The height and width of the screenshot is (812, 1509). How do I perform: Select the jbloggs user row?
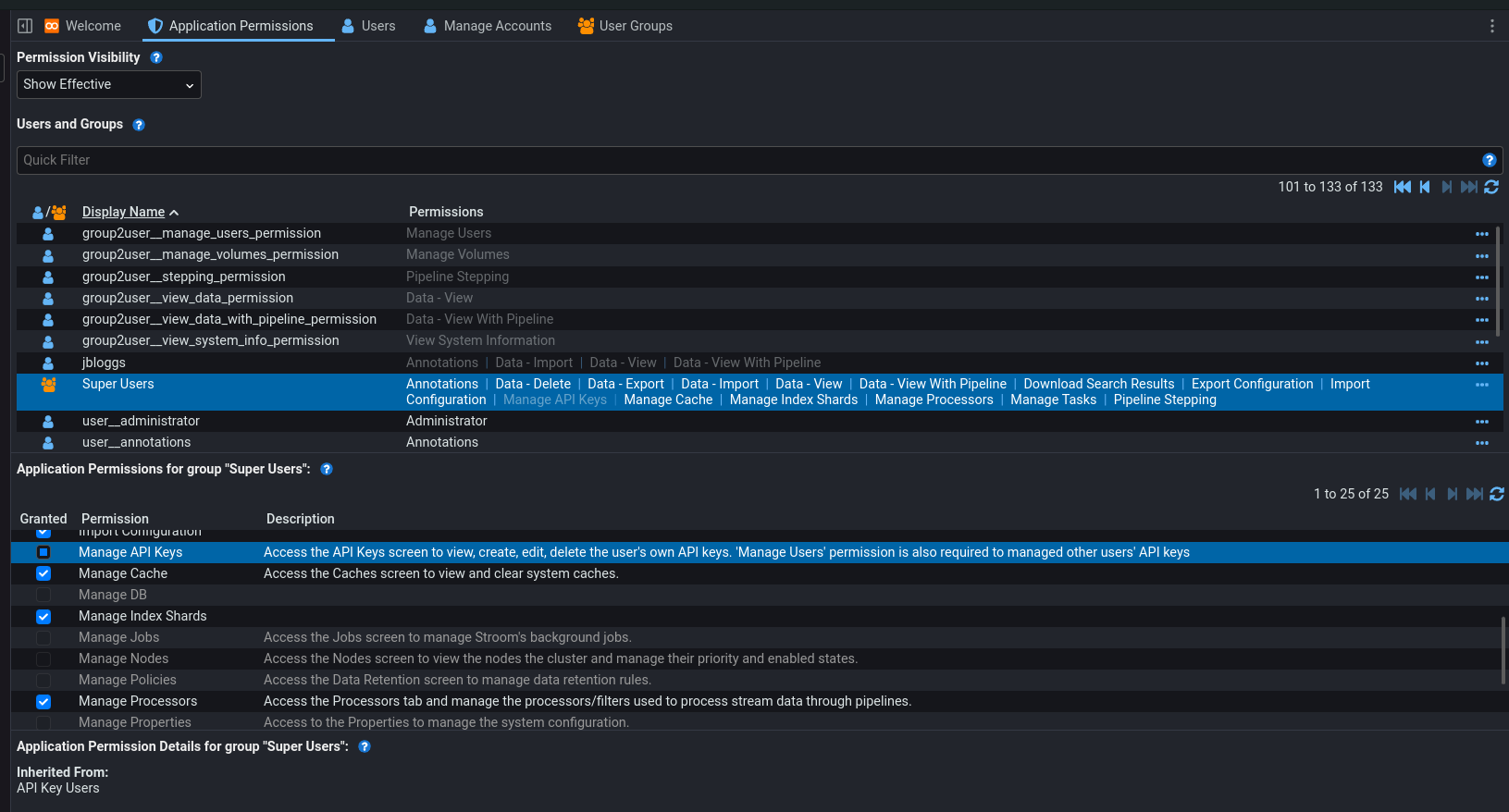pos(104,363)
